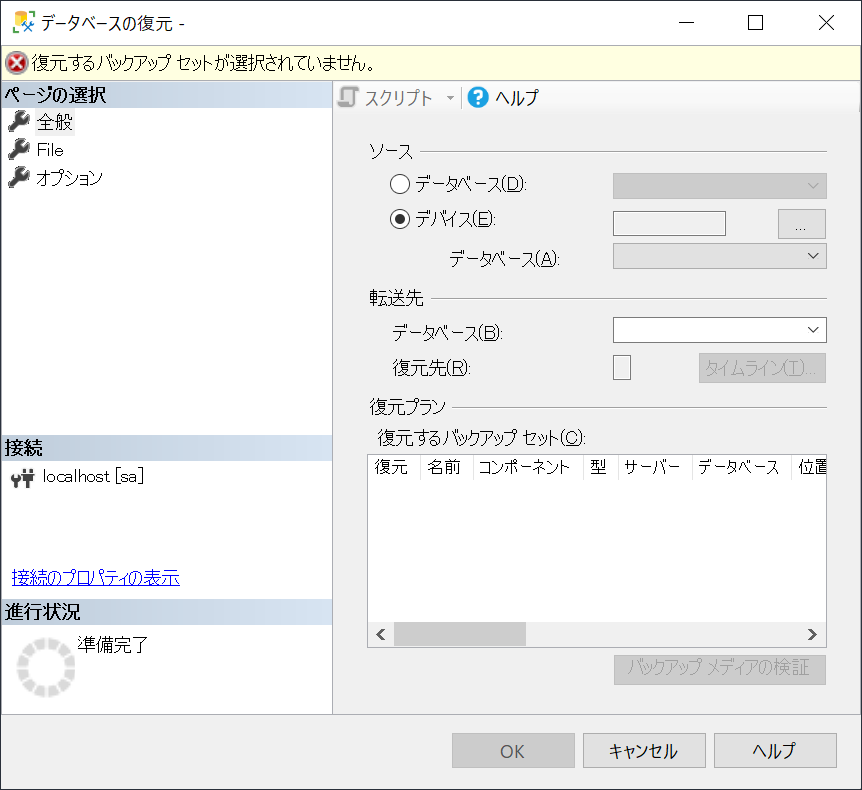Close the データベースの復元 dialog
Screen dimensions: 862x790
(x=826, y=23)
